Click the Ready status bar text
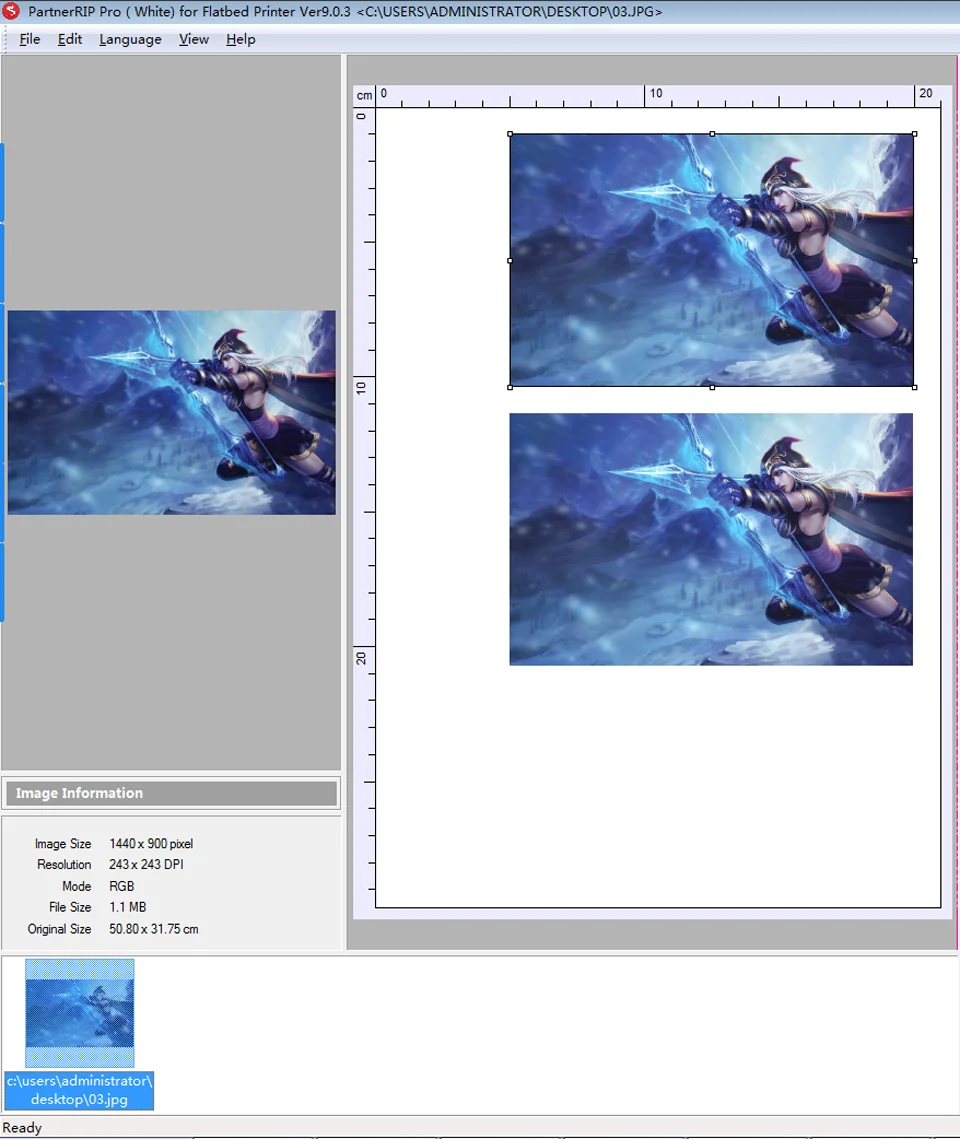The height and width of the screenshot is (1139, 960). (x=23, y=1127)
